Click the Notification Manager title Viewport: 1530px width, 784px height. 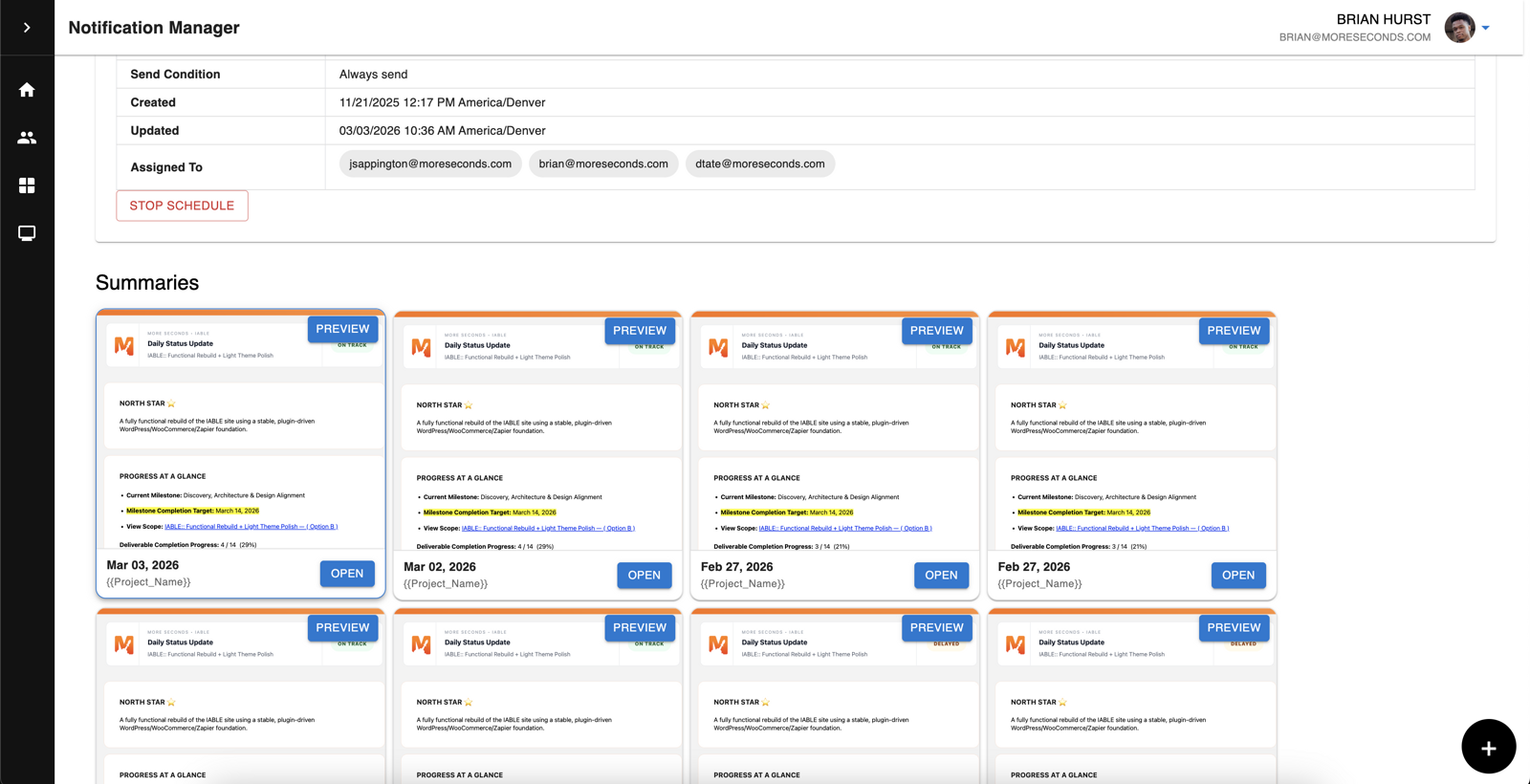154,28
